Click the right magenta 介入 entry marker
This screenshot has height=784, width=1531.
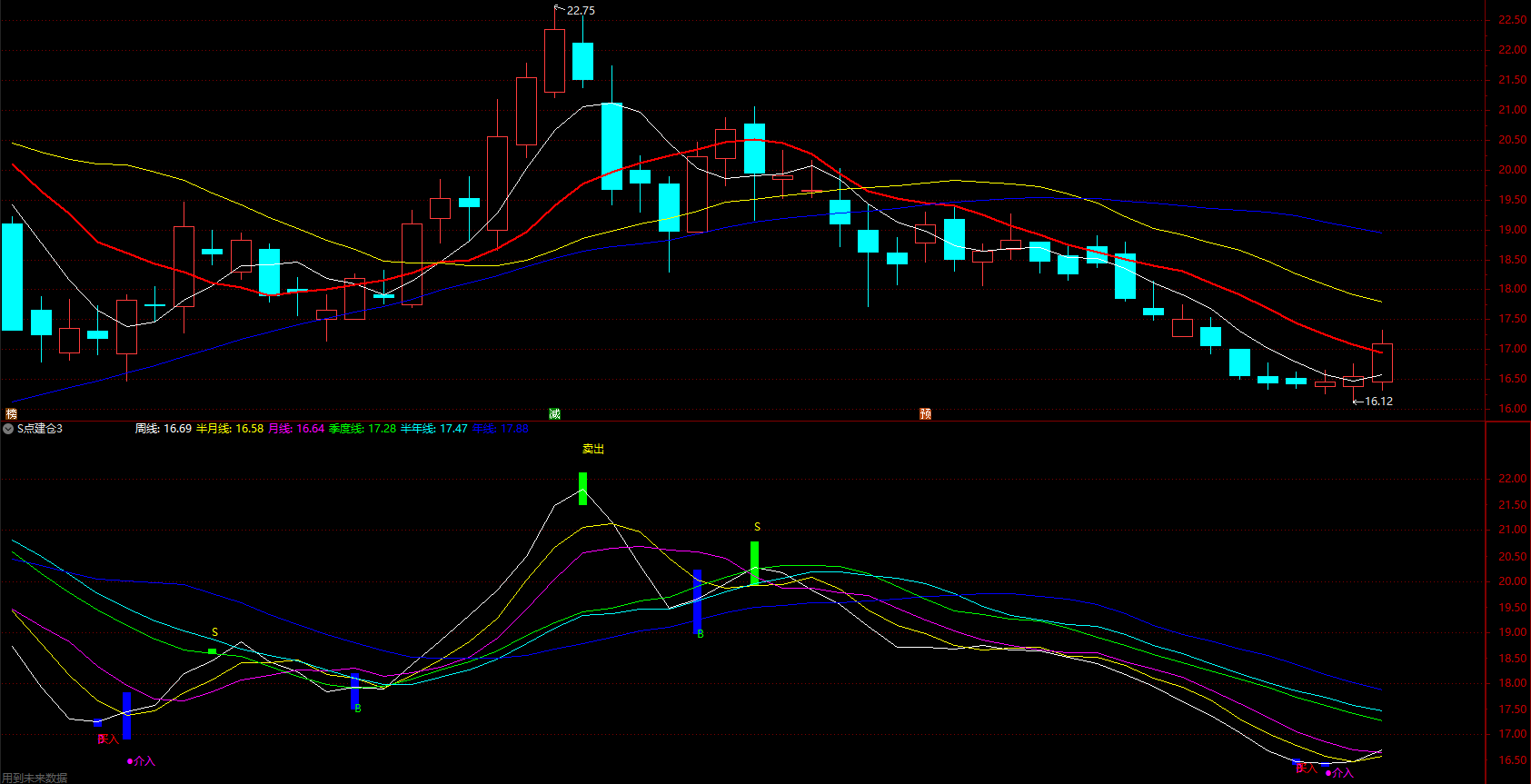click(1339, 773)
